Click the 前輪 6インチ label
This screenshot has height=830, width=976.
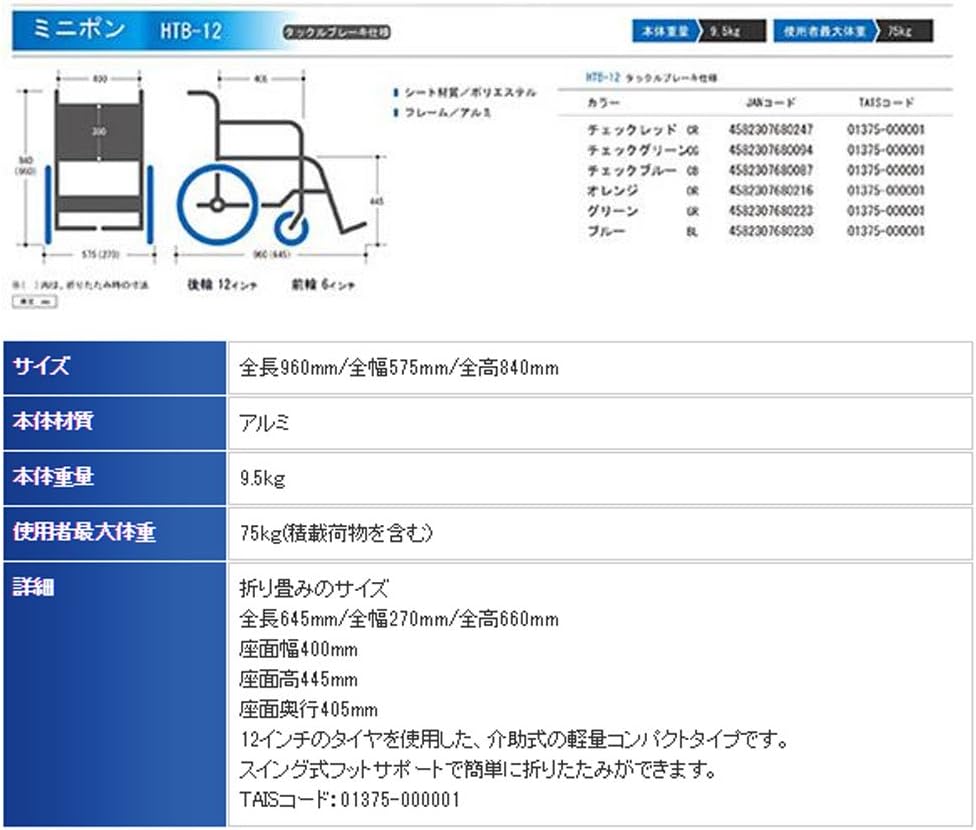click(x=323, y=285)
